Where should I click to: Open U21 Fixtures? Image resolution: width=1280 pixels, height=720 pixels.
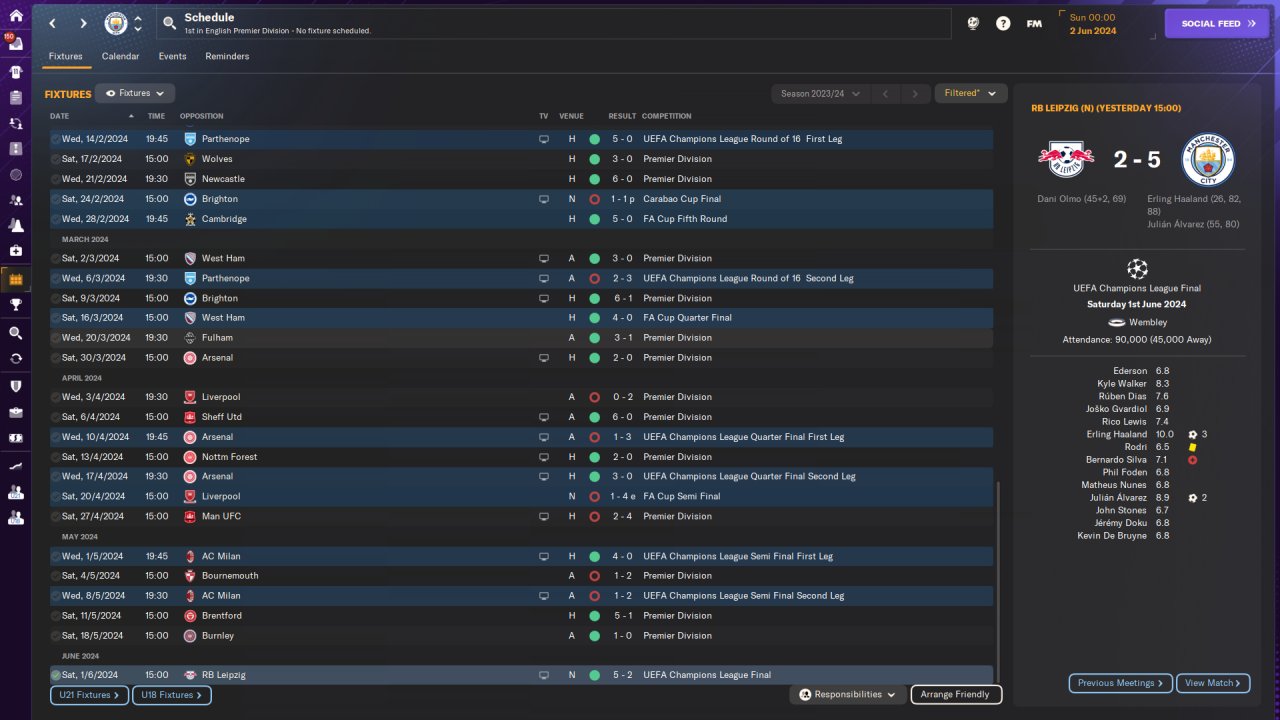[x=89, y=695]
